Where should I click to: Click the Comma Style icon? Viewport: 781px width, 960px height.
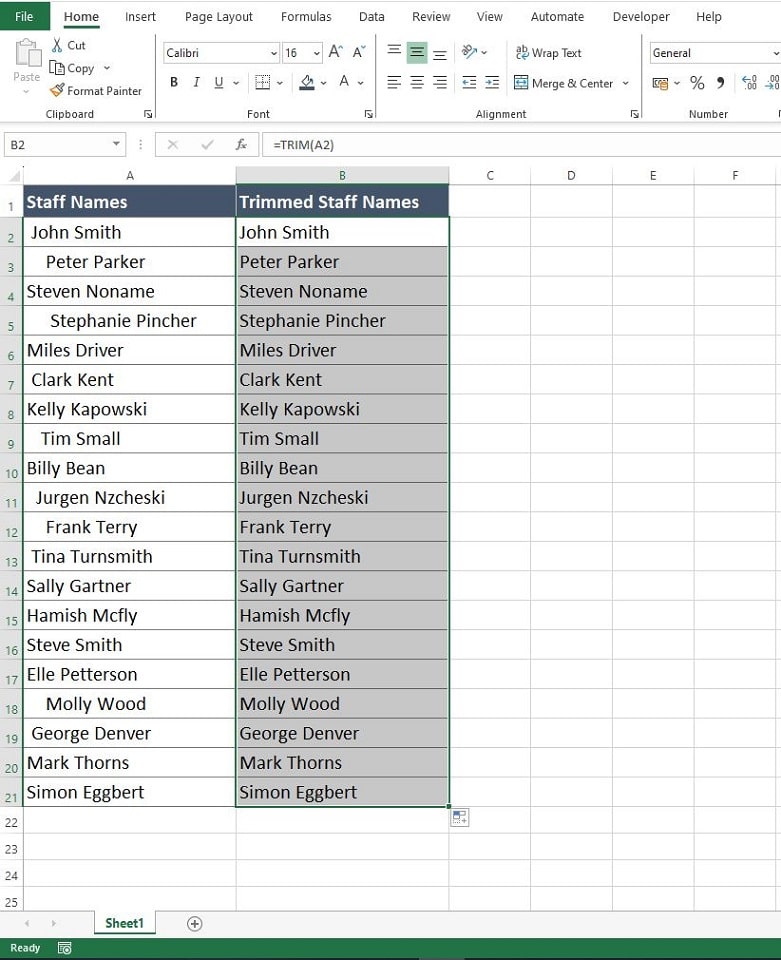point(720,82)
